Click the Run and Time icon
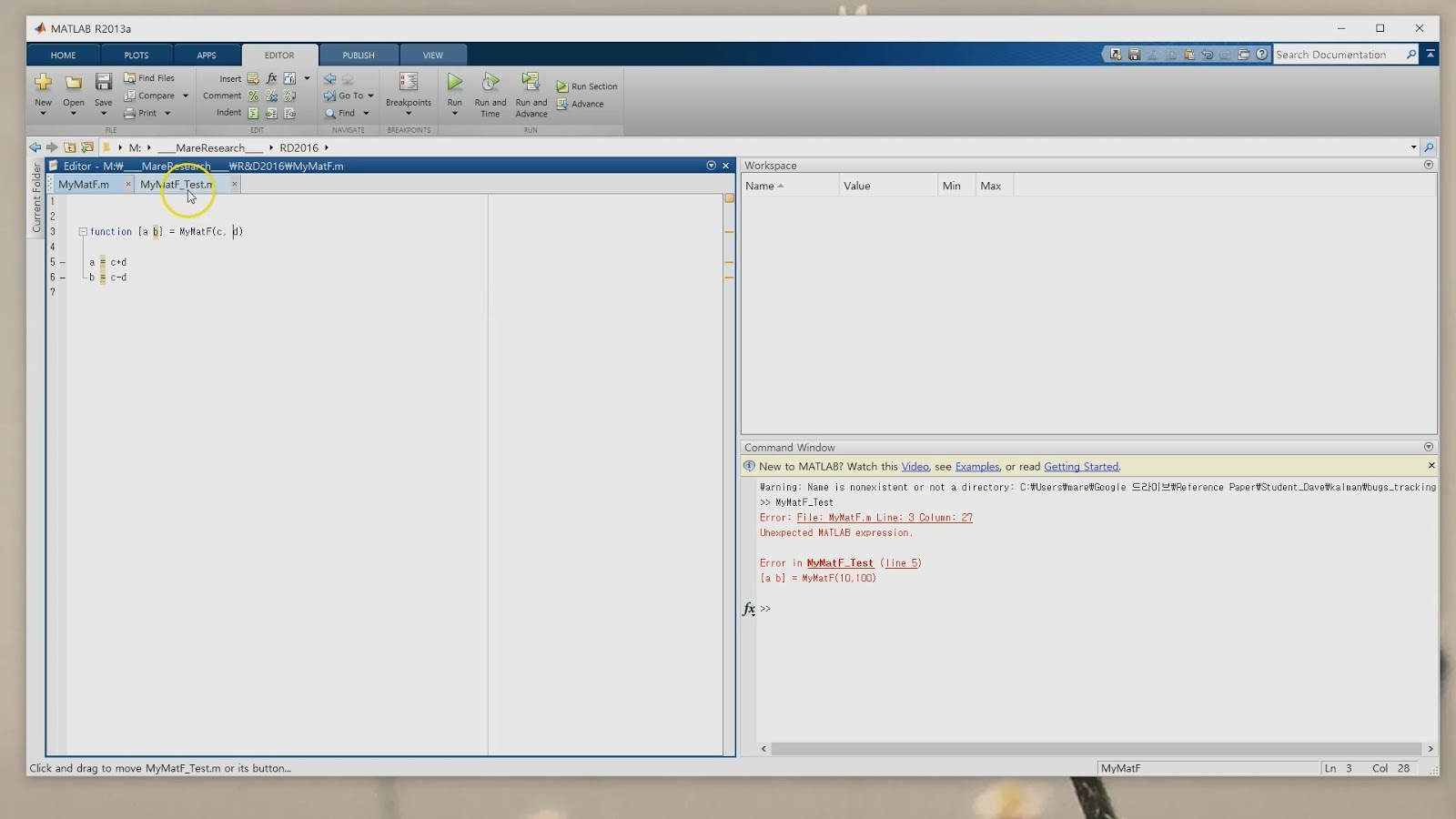The height and width of the screenshot is (819, 1456). (x=490, y=82)
